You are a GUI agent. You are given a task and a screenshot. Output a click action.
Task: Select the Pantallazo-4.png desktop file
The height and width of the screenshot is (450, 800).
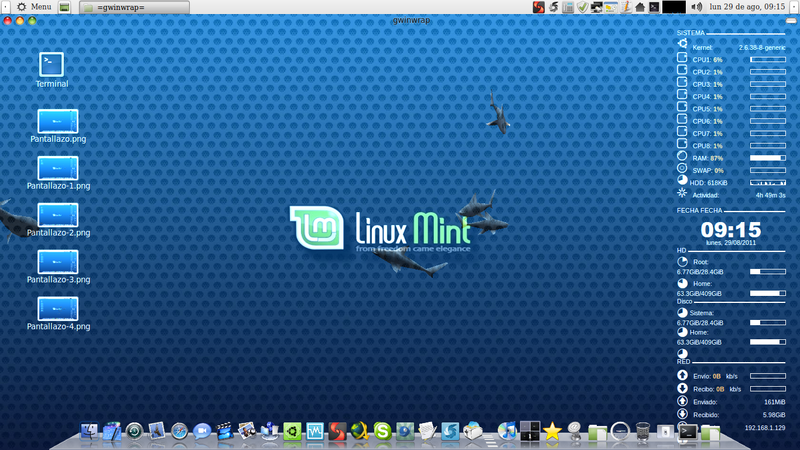tap(57, 308)
